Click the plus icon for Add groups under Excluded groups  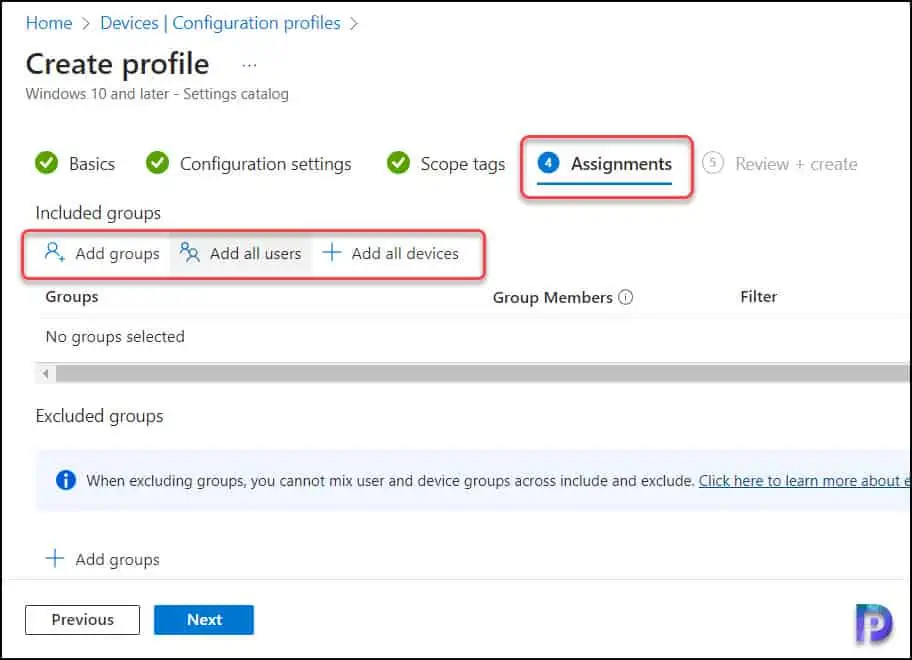point(55,558)
